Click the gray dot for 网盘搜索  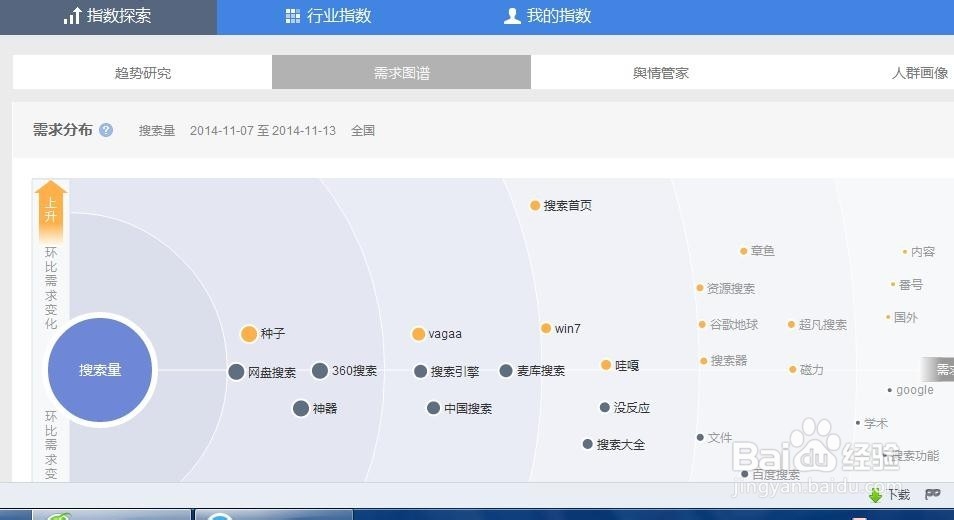coord(236,372)
